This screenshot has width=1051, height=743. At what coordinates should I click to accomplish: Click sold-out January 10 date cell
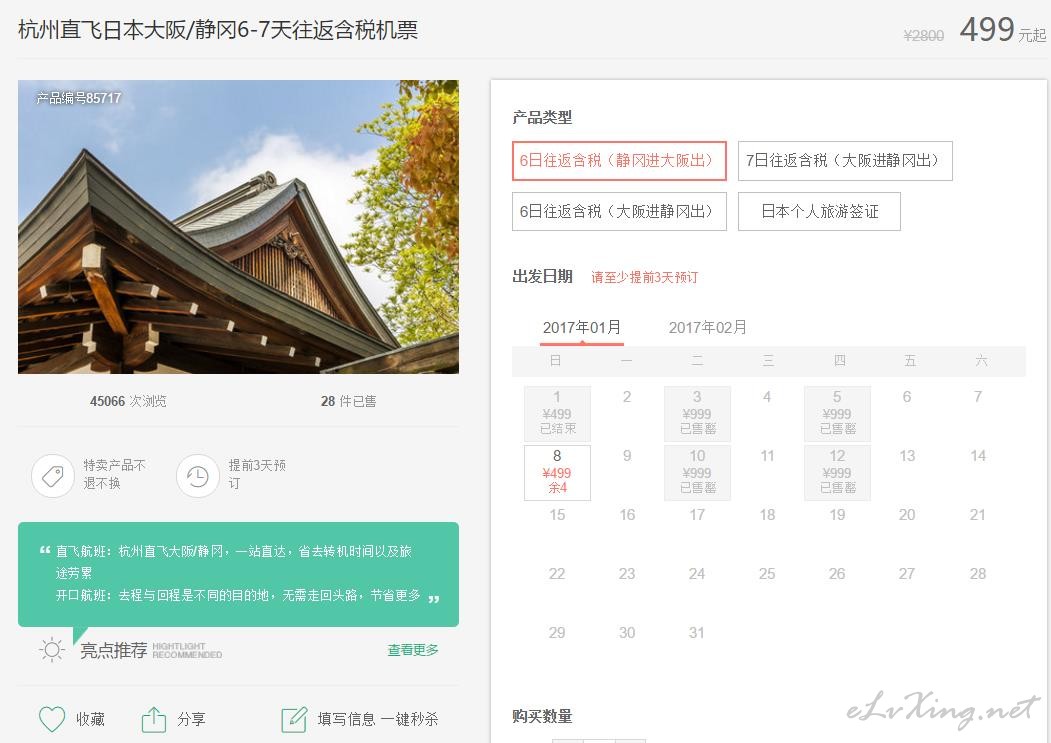tap(697, 472)
